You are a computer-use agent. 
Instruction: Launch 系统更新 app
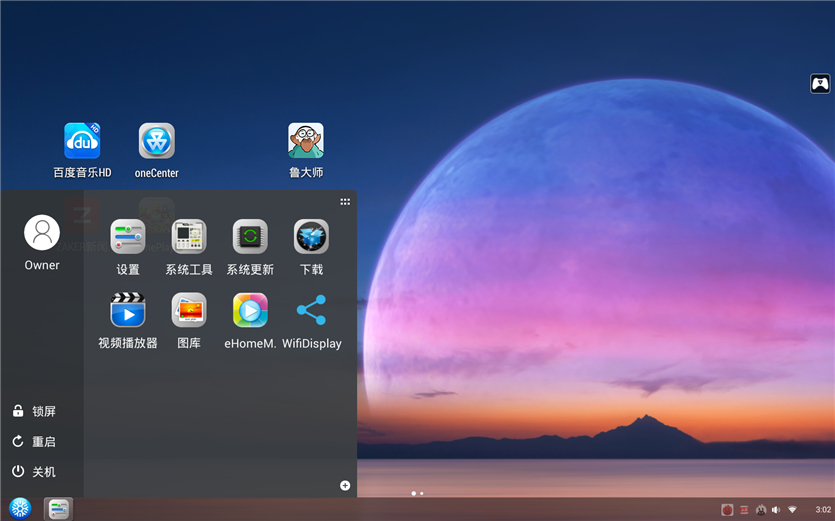click(250, 237)
